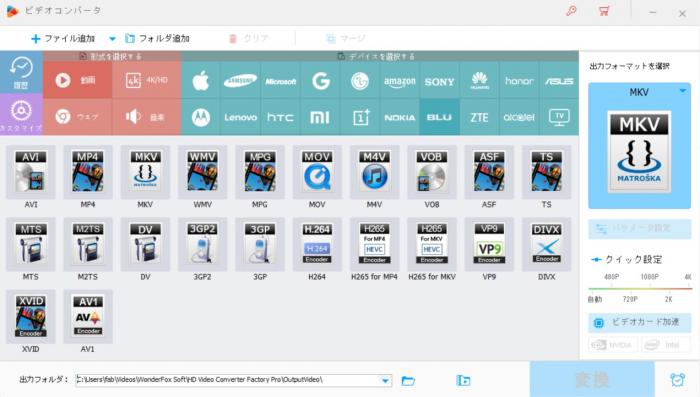The width and height of the screenshot is (700, 397).
Task: Select Sony device category
Action: pos(439,81)
